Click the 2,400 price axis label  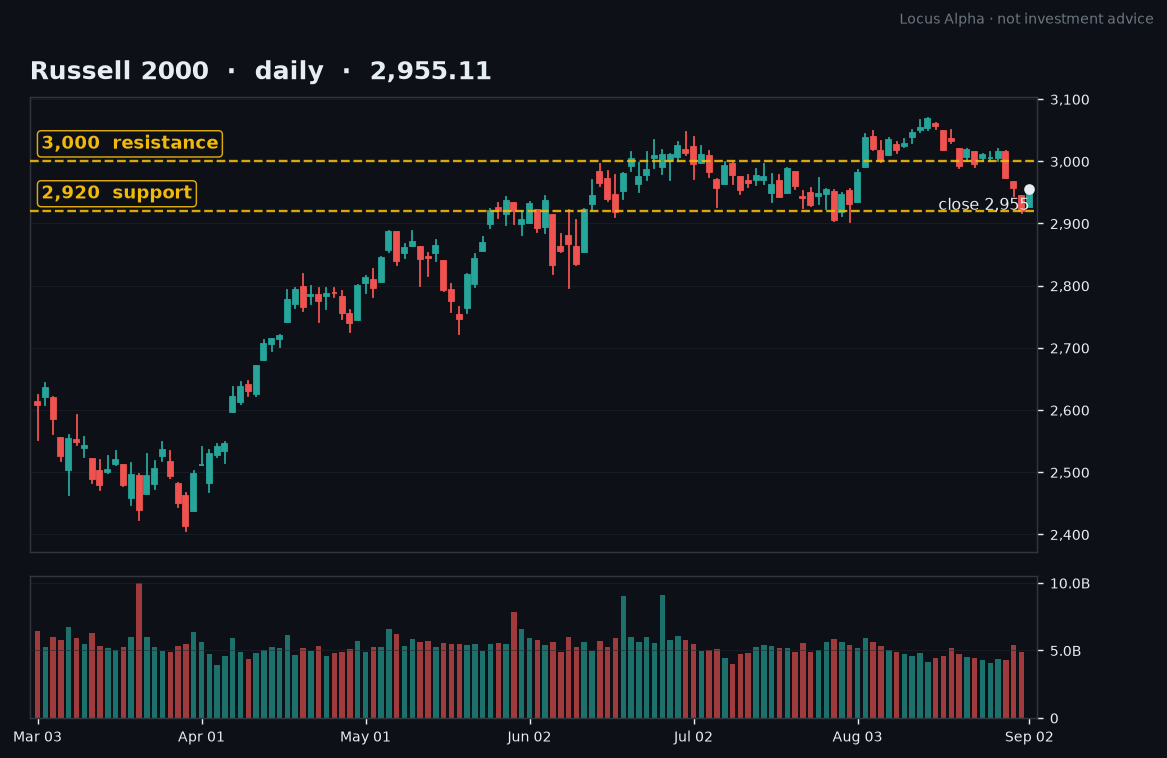point(1070,535)
